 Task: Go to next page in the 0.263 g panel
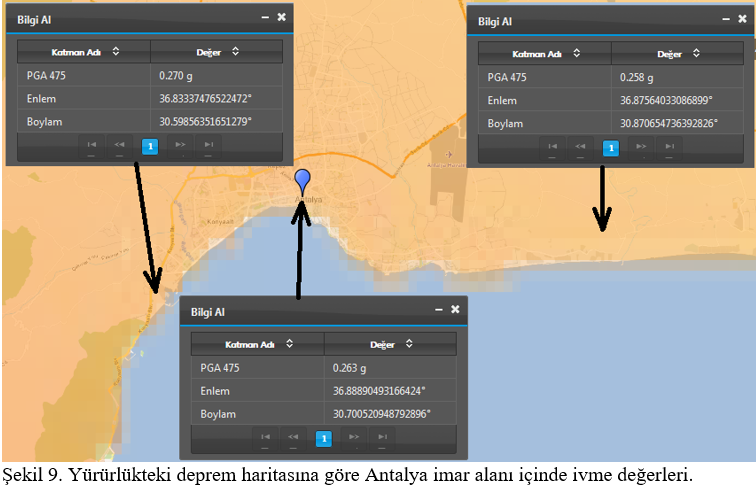tap(354, 437)
